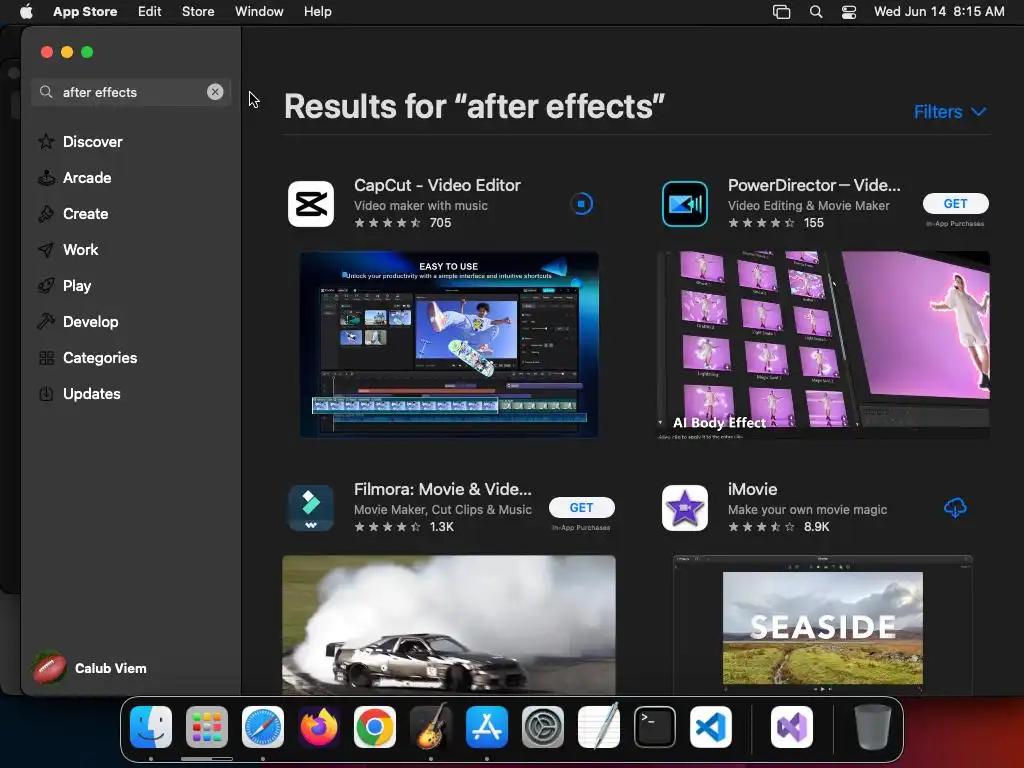Clear the after effects search text
Screen dimensions: 1024x768
tap(215, 92)
